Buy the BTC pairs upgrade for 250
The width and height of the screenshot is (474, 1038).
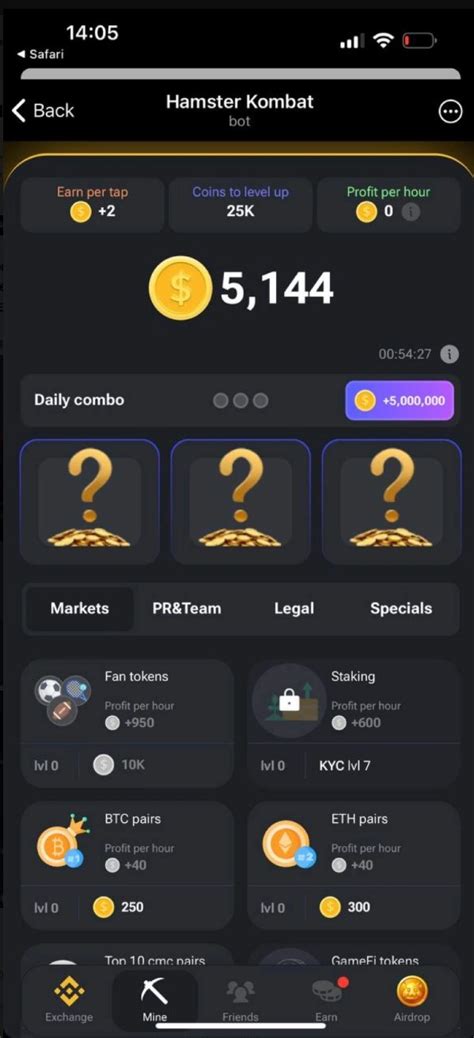tap(127, 865)
